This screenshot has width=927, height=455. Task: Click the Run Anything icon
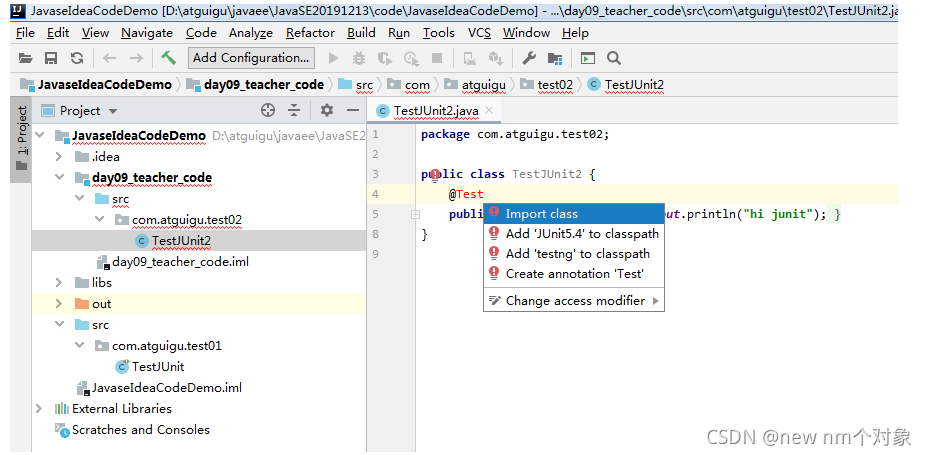tap(588, 58)
